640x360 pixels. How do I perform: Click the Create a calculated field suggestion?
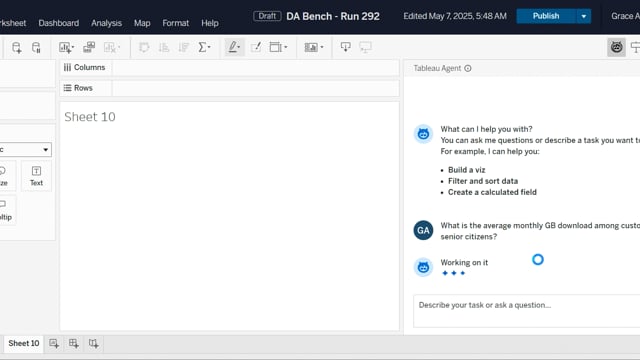point(492,192)
